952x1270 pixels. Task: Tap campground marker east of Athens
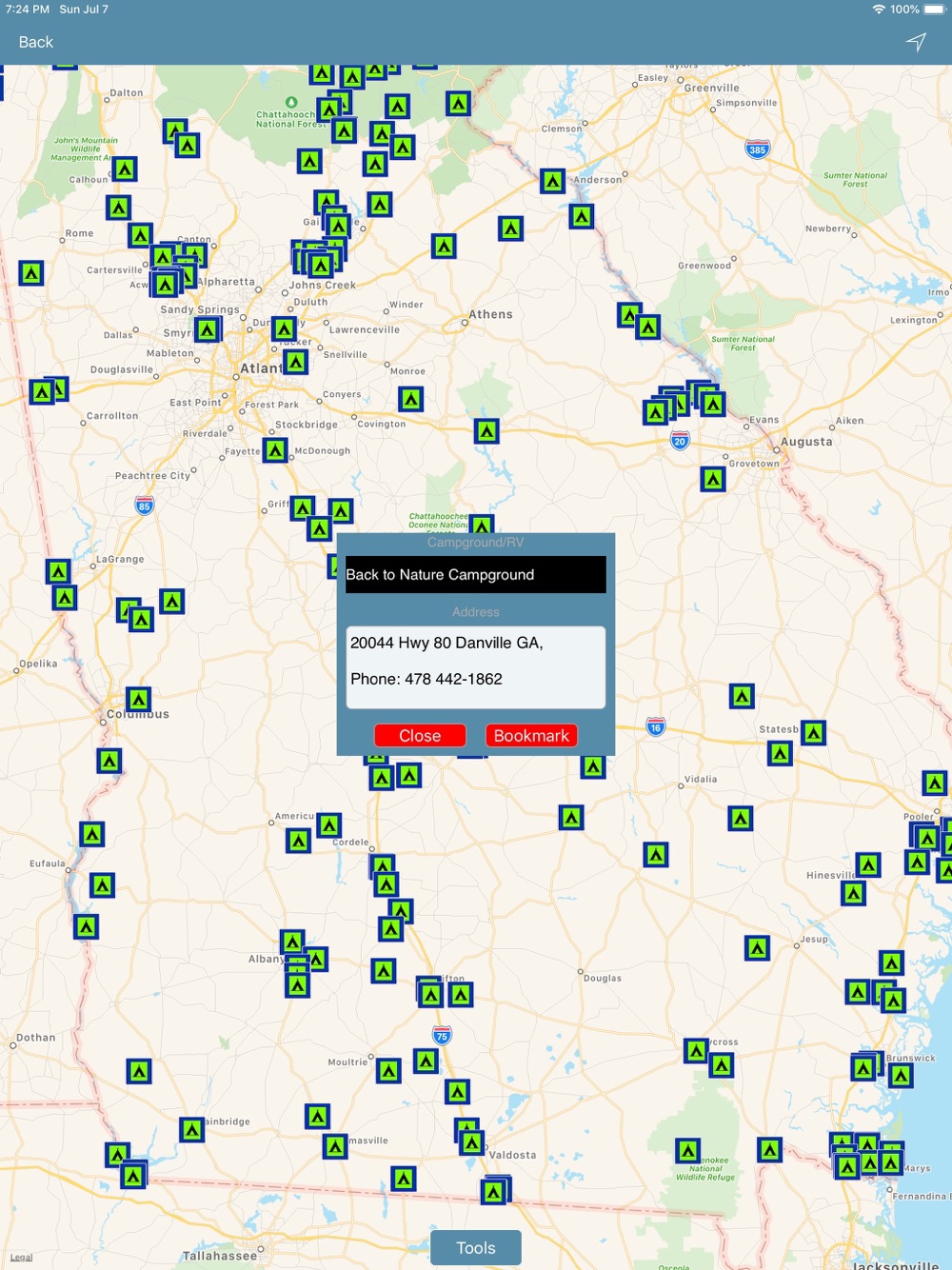(629, 315)
